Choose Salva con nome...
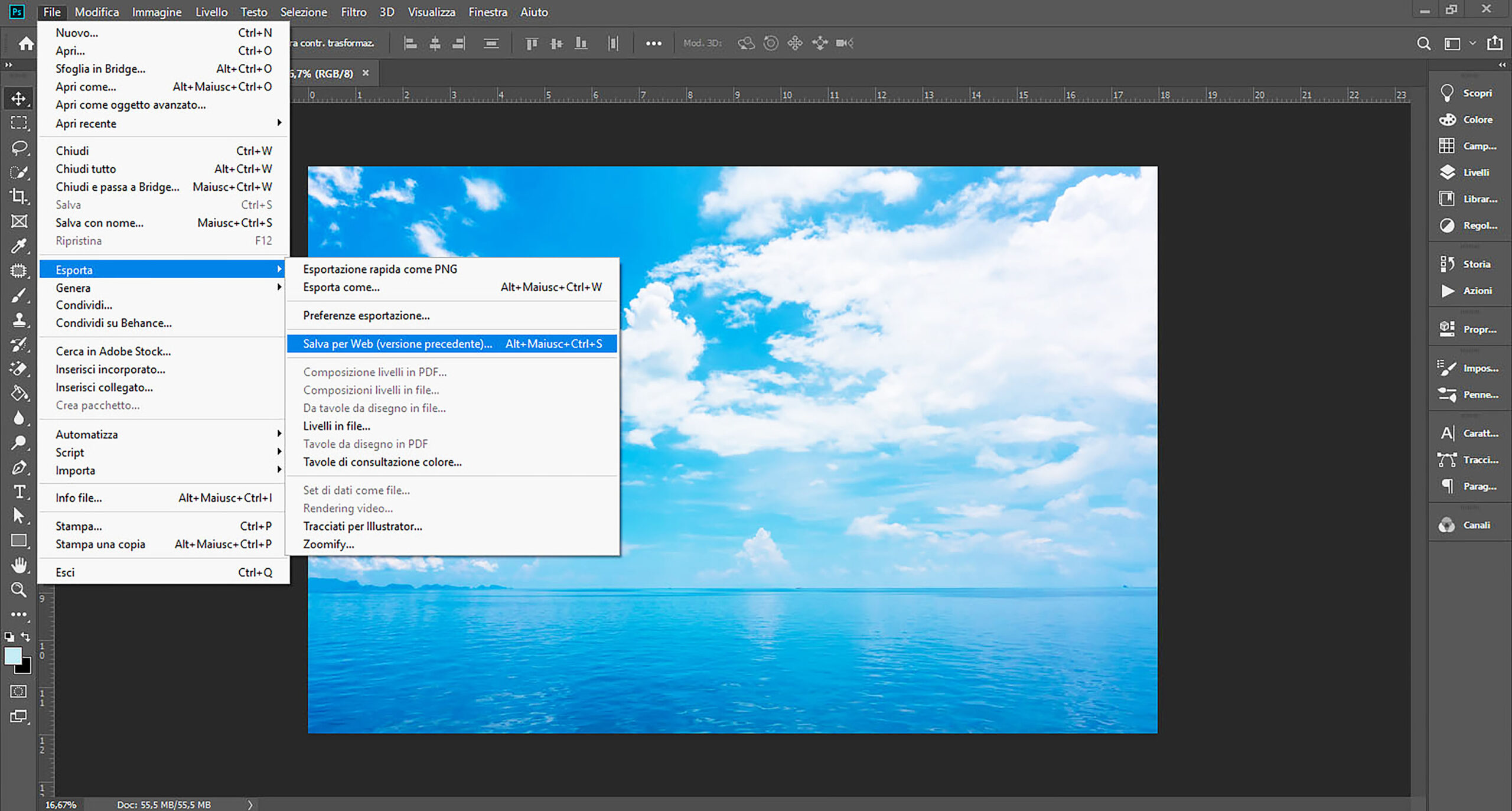Screen dimensions: 1512x811 pyautogui.click(x=164, y=223)
